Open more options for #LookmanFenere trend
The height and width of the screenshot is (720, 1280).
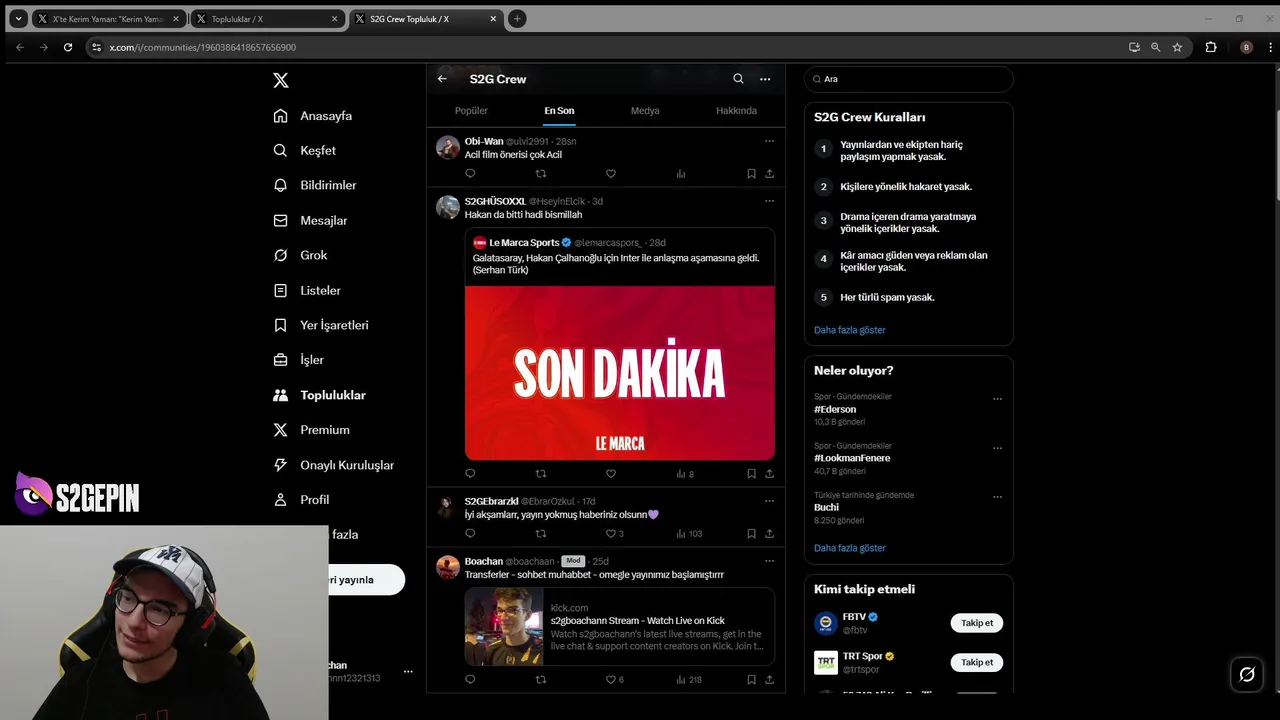[x=997, y=448]
